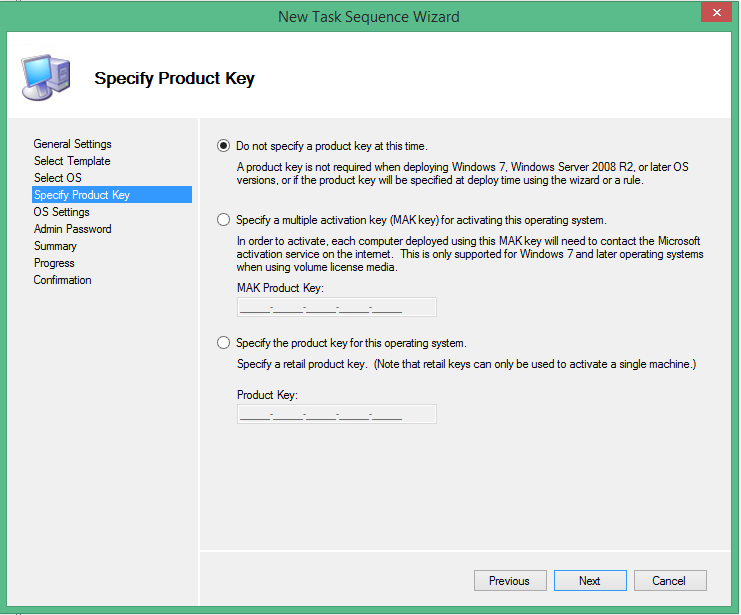741x615 pixels.
Task: Click Next to continue the wizard
Action: pyautogui.click(x=589, y=581)
